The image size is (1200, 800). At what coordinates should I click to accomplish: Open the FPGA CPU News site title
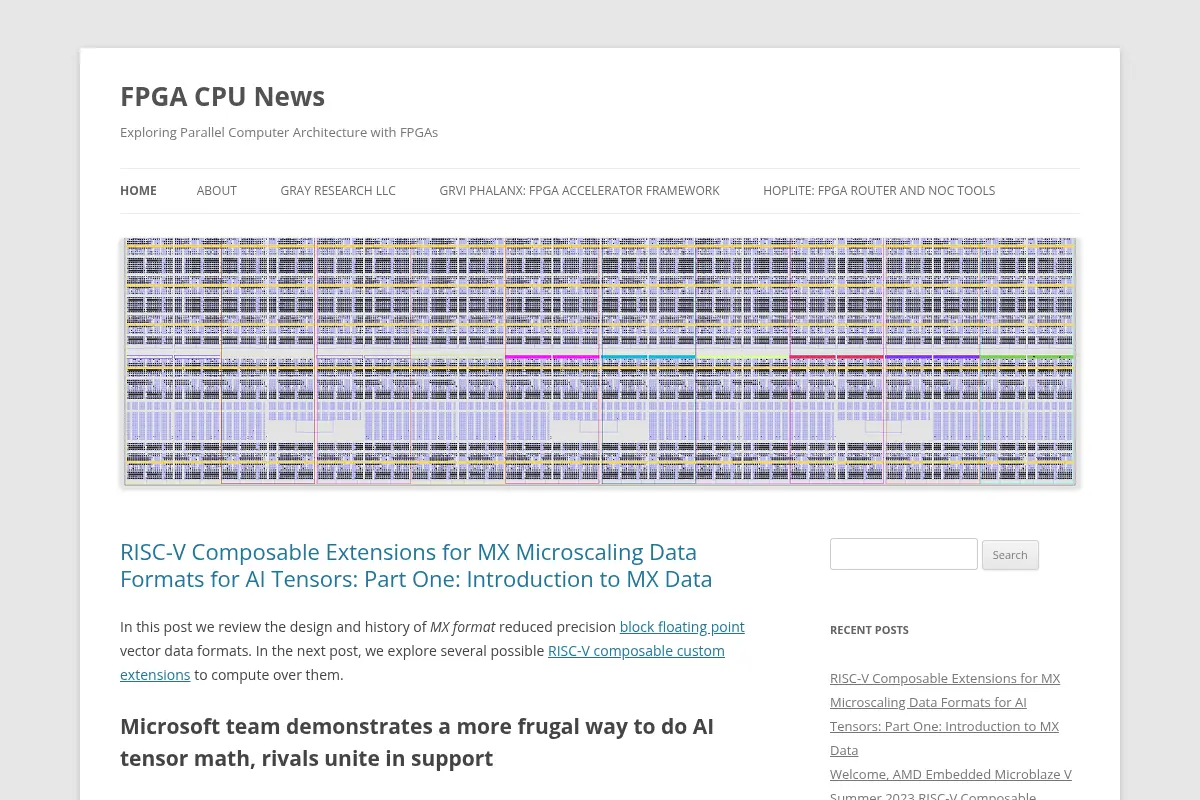pyautogui.click(x=222, y=96)
